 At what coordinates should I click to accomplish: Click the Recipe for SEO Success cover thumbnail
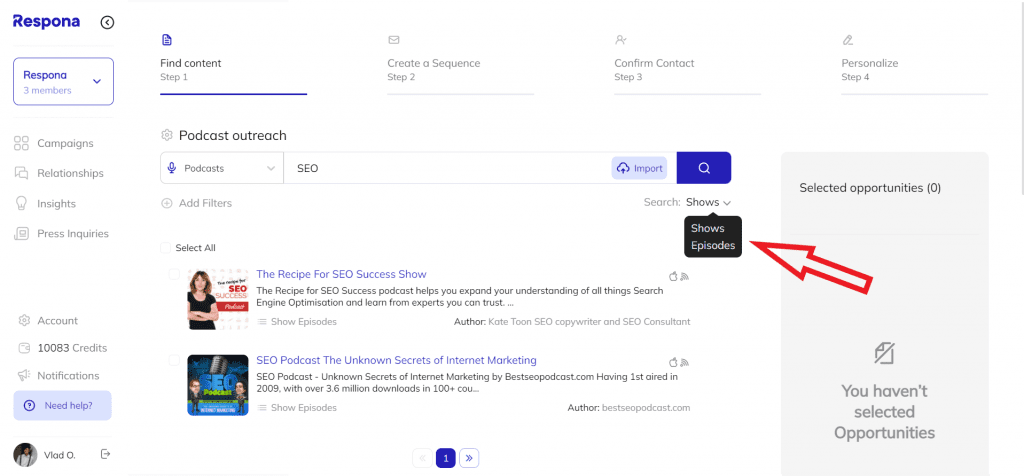217,298
